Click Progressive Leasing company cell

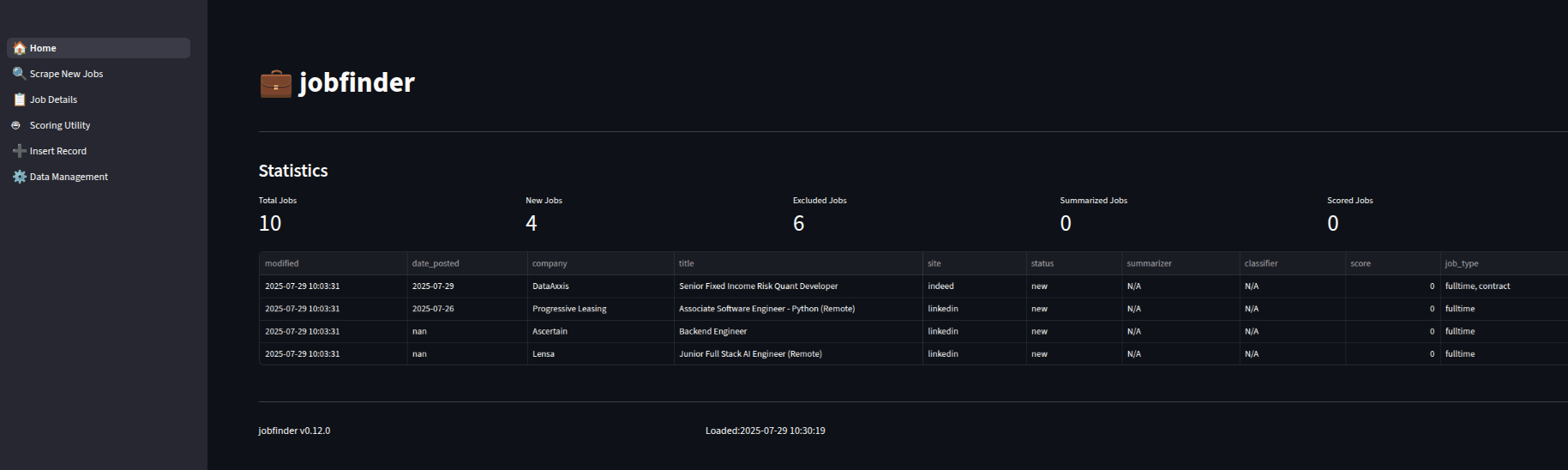click(569, 309)
